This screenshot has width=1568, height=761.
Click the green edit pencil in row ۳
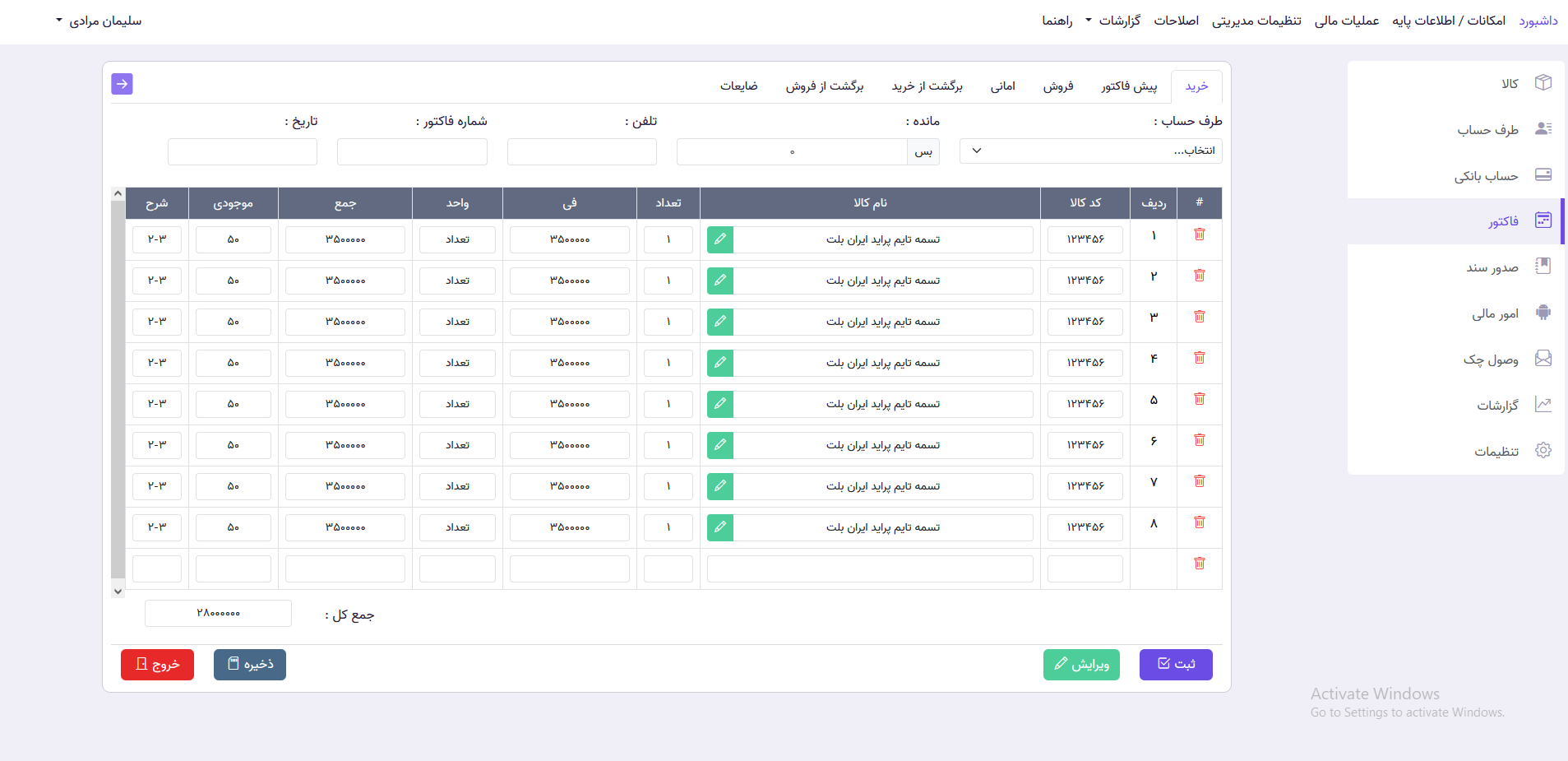click(x=720, y=322)
